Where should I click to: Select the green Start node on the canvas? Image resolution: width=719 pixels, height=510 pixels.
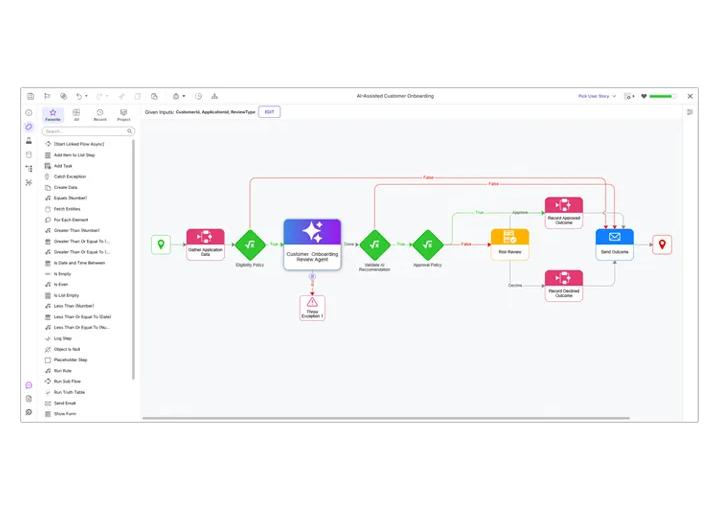click(161, 244)
